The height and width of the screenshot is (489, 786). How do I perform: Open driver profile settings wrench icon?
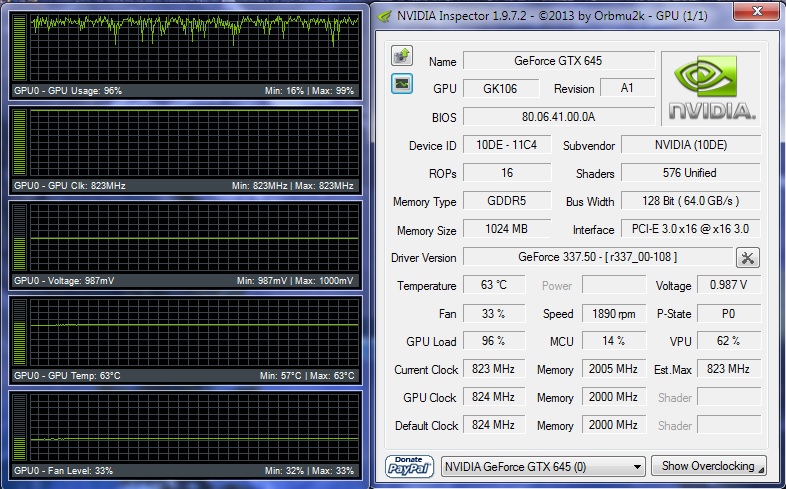tap(747, 258)
